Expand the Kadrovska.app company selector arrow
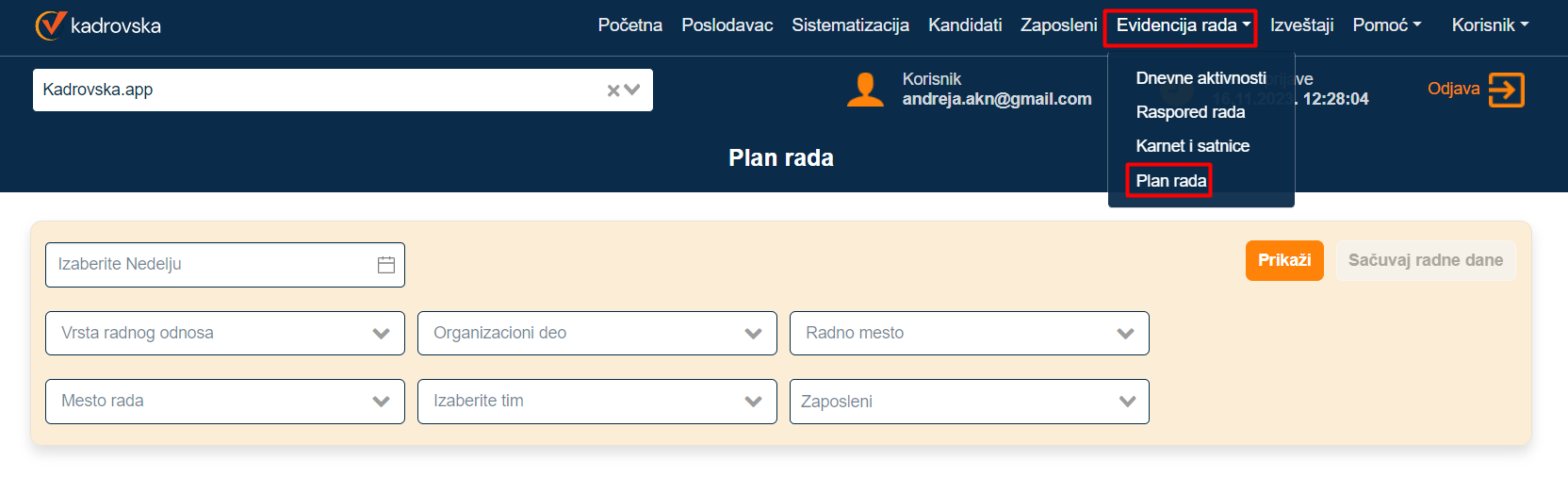Image resolution: width=1568 pixels, height=477 pixels. point(632,90)
